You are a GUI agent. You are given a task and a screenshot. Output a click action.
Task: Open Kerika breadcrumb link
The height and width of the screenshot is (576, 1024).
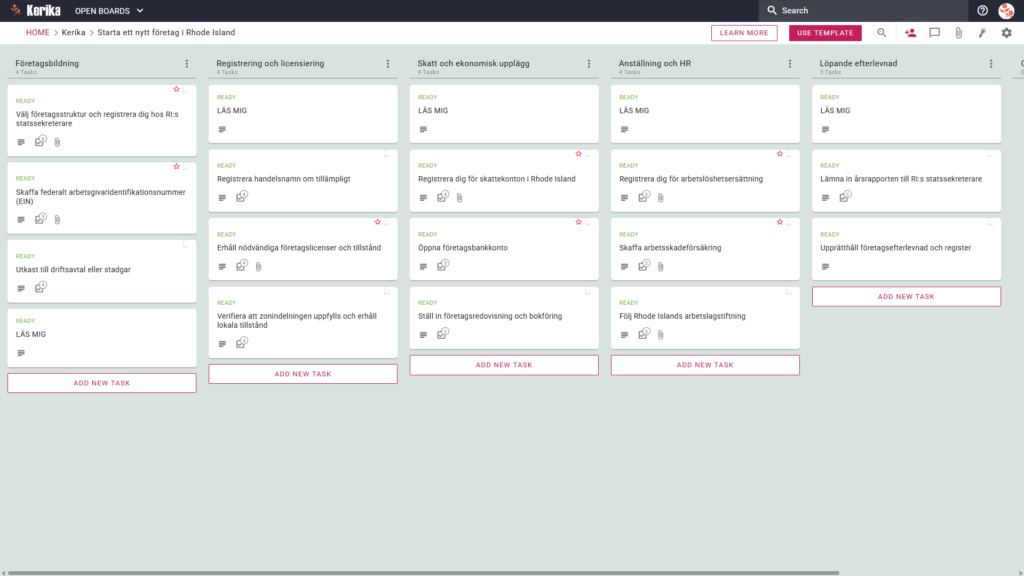tap(73, 33)
